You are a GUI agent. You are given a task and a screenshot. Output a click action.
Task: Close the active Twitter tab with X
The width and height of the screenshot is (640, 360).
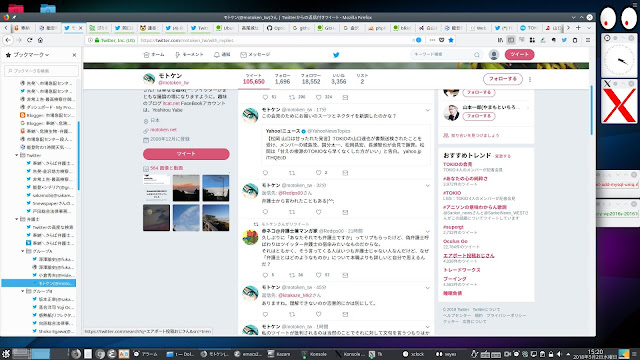[80, 28]
